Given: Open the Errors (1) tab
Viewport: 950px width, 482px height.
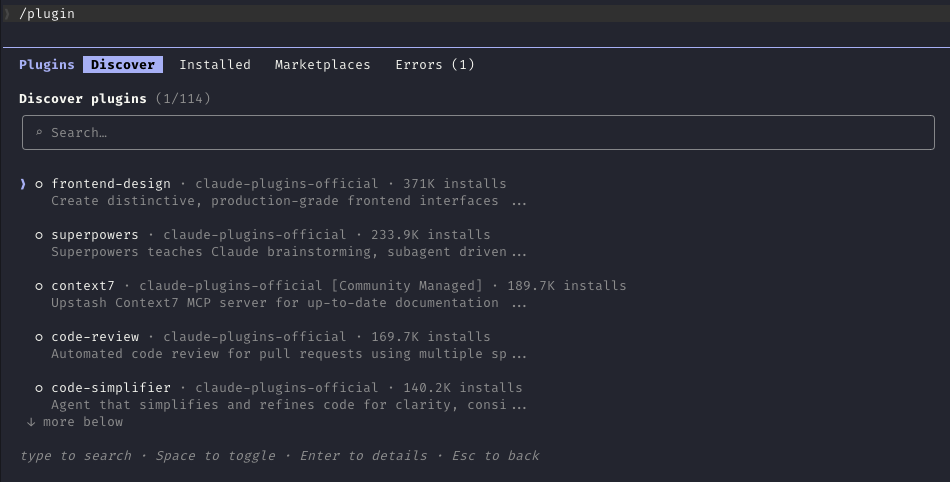Looking at the screenshot, I should [x=435, y=65].
